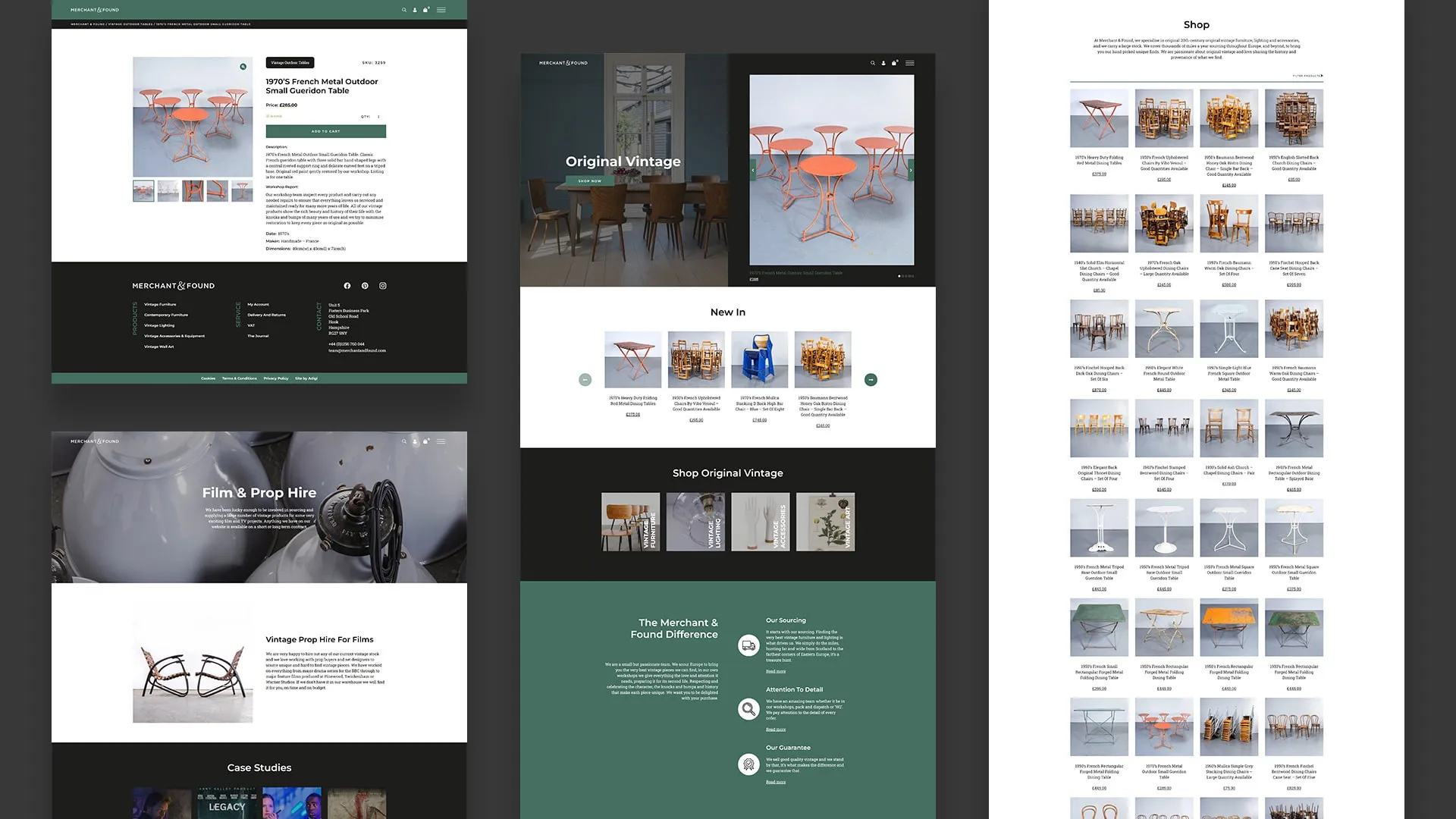Click magnifier zoom icon on table photo

243,67
